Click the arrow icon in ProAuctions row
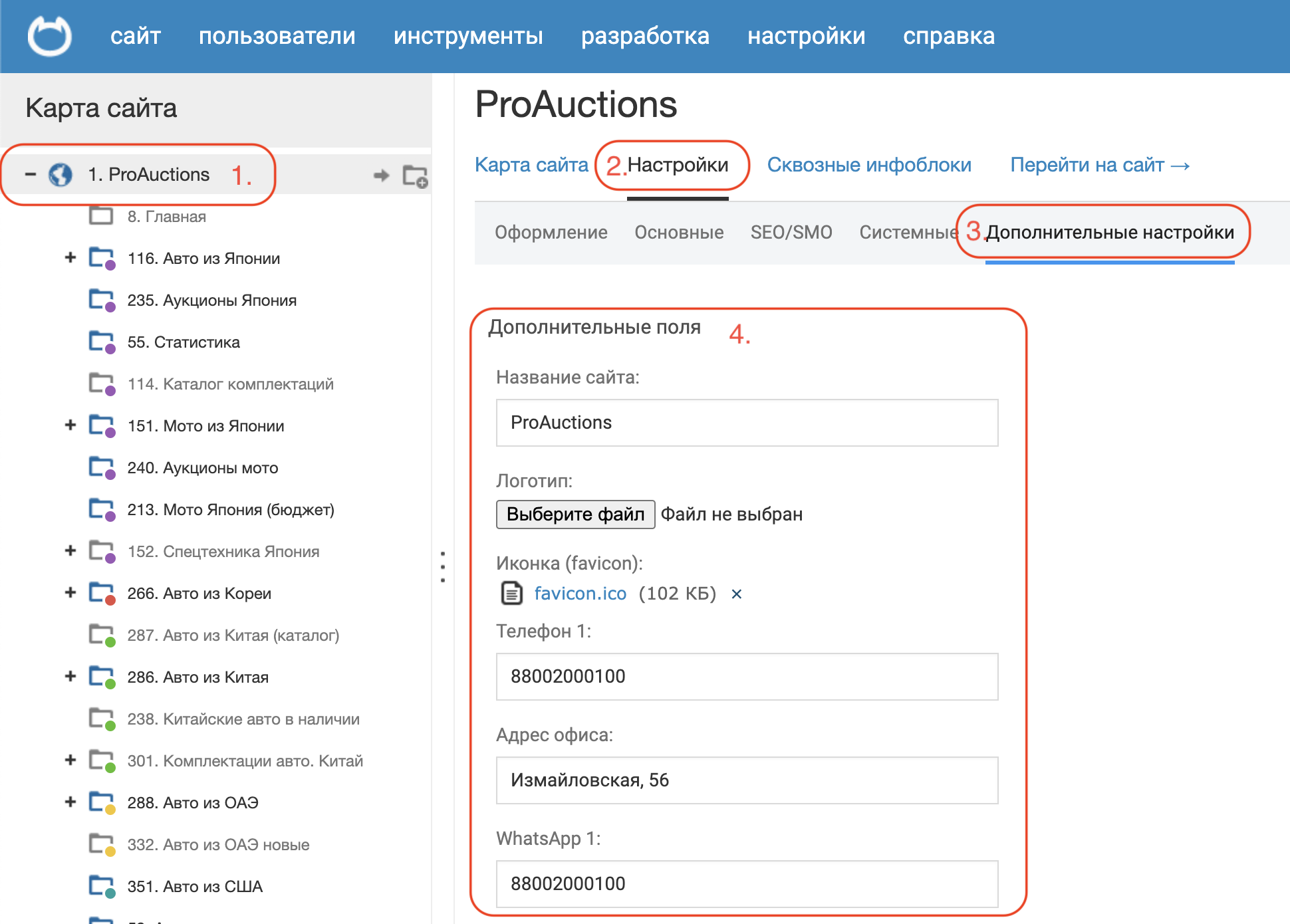1290x924 pixels. (x=381, y=175)
